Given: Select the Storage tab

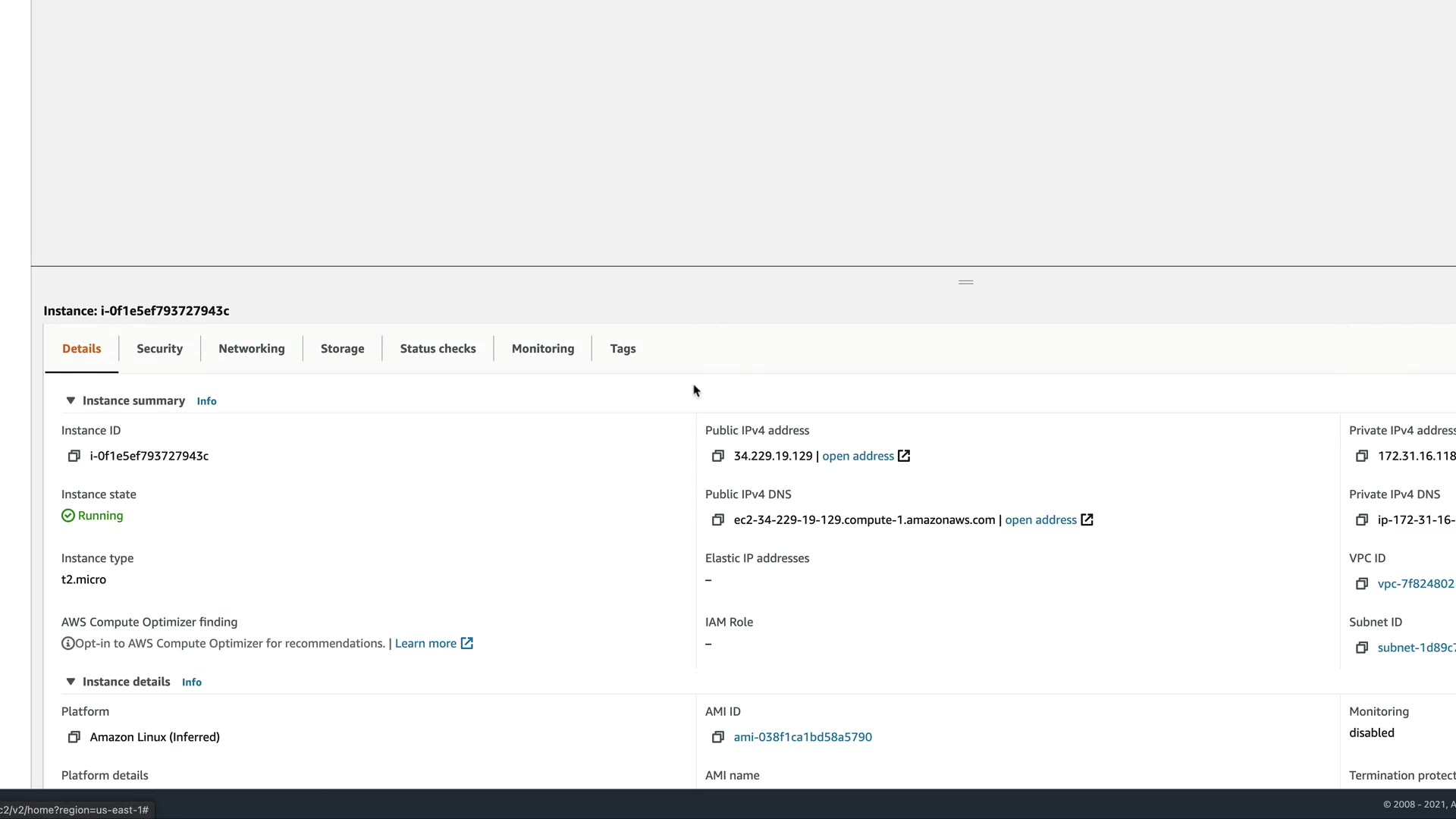Looking at the screenshot, I should click(342, 349).
